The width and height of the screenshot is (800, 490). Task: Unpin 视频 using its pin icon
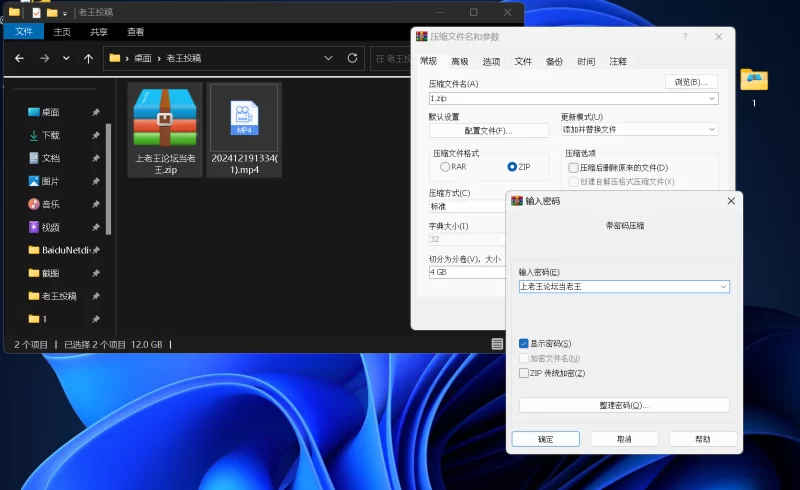[x=95, y=227]
